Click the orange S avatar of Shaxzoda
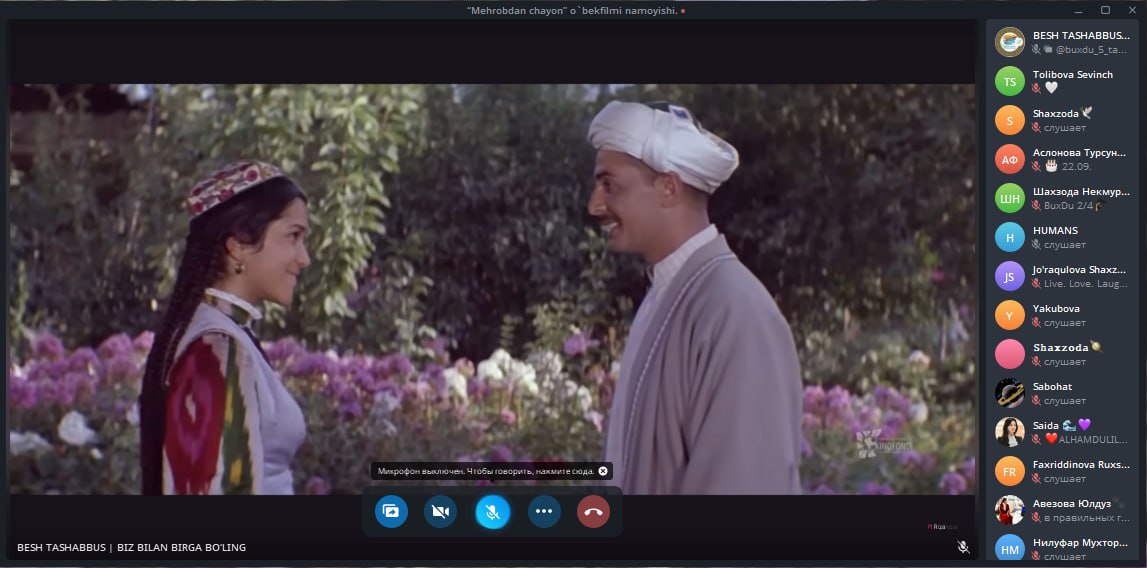This screenshot has height=568, width=1147. tap(1009, 120)
